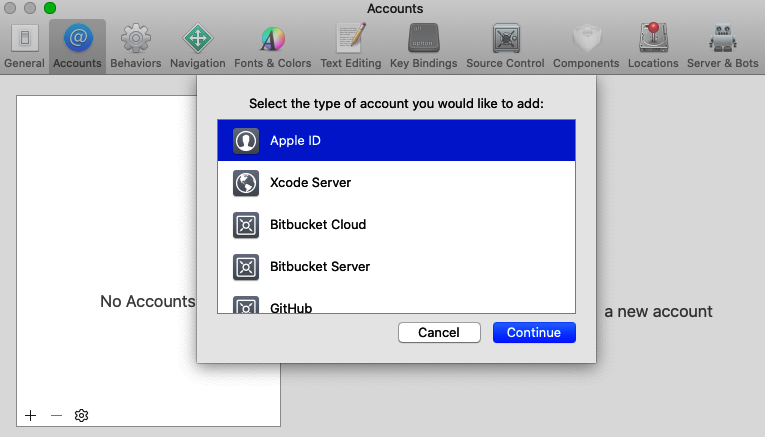Open the accounts gear action menu
The width and height of the screenshot is (765, 437).
click(81, 415)
